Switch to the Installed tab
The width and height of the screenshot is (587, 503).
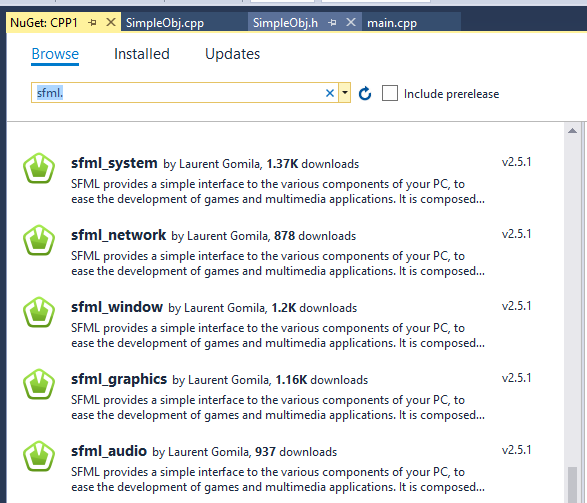click(142, 54)
